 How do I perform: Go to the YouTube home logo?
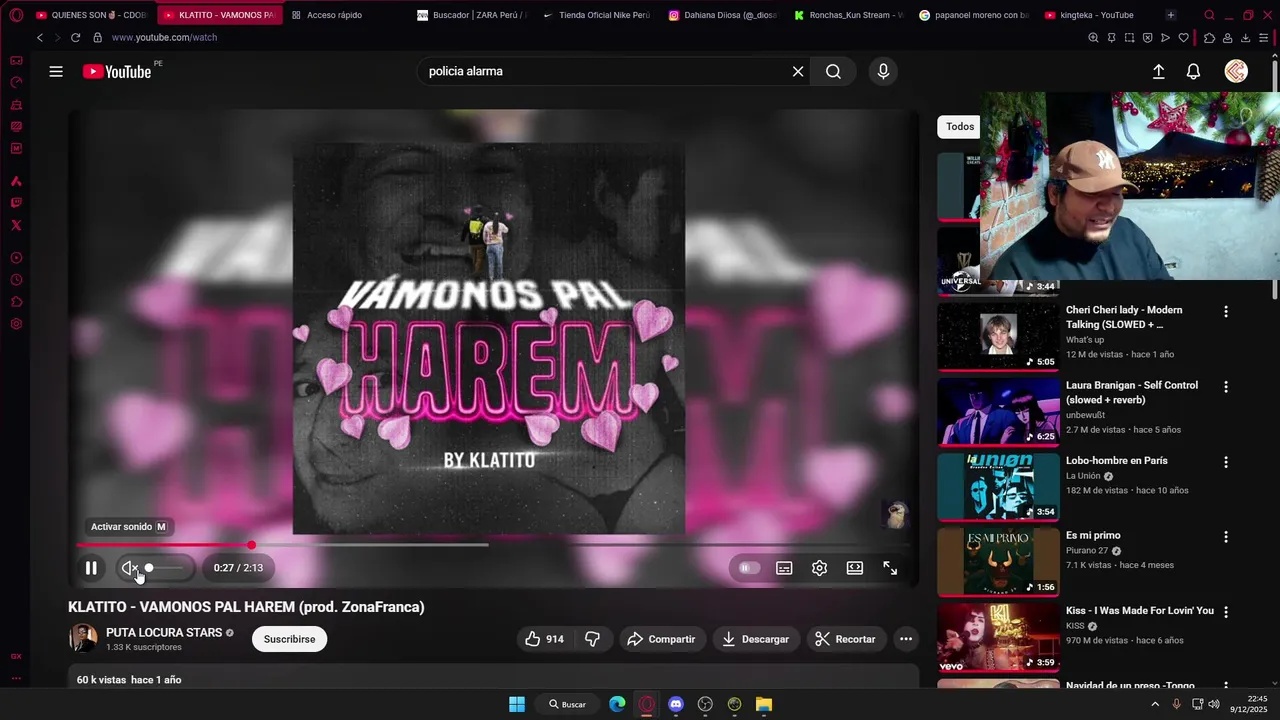(x=117, y=71)
